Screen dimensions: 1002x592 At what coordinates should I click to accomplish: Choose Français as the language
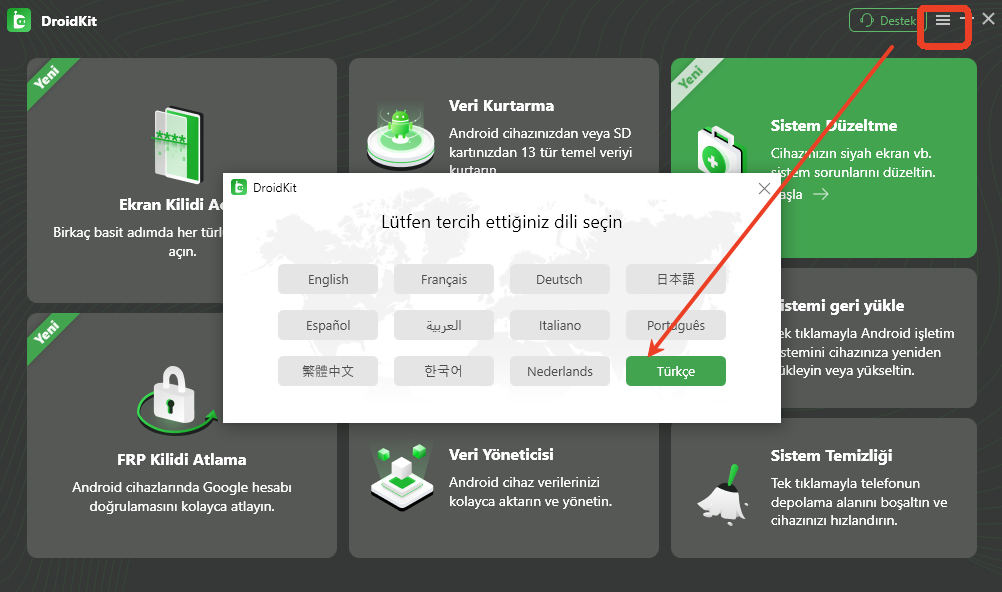pos(444,279)
